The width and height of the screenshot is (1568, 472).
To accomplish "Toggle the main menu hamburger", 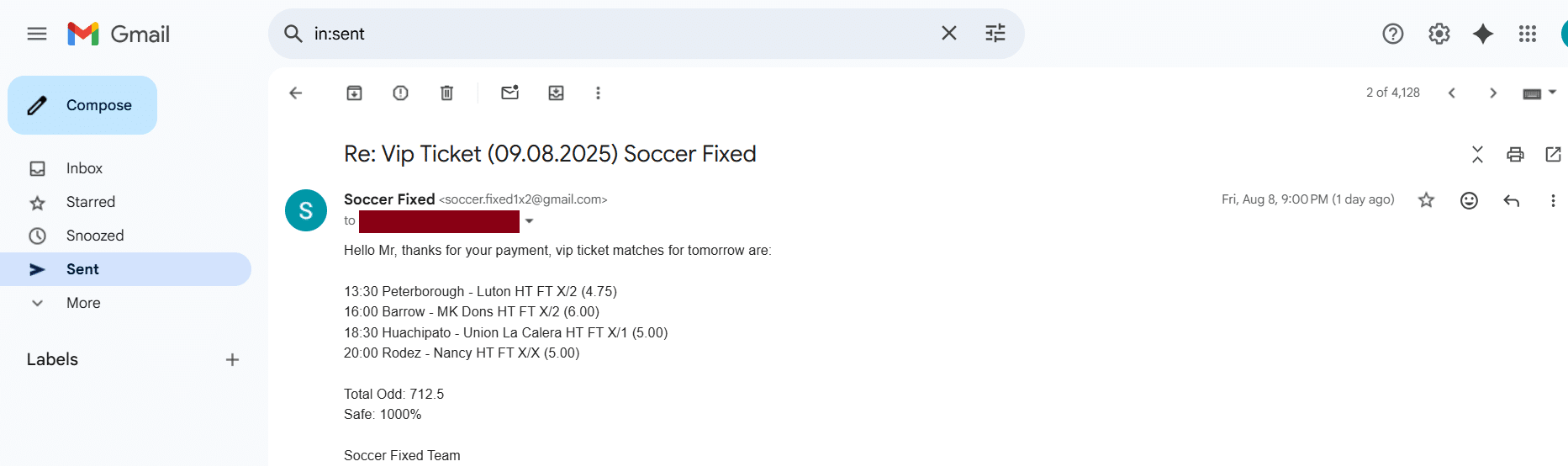I will 37,34.
